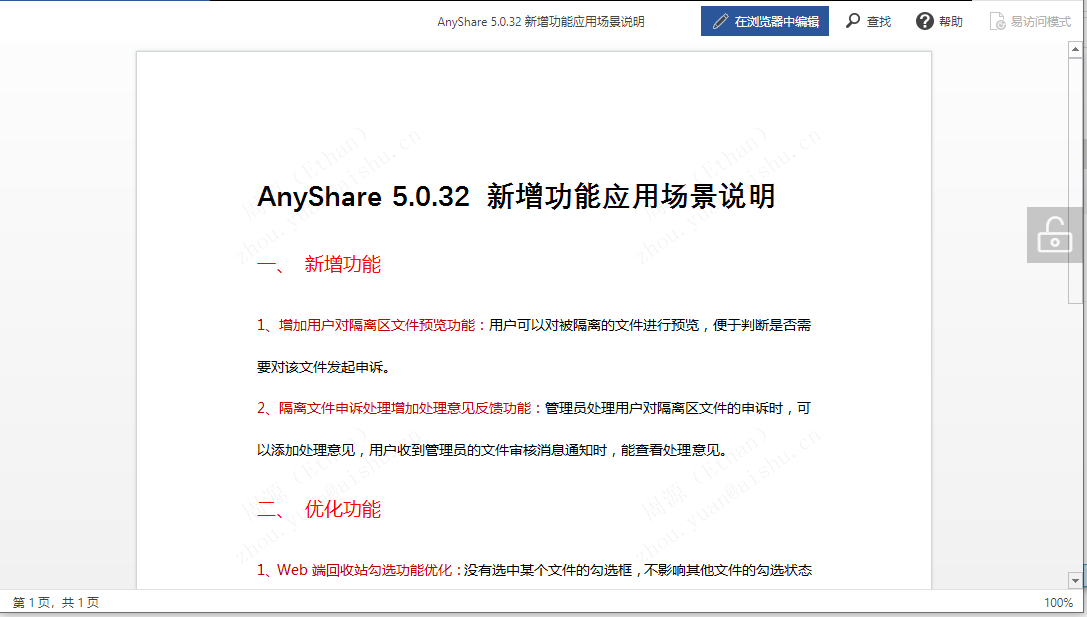Click the pencil icon for browser editing
Viewport: 1087px width, 617px height.
click(x=720, y=21)
